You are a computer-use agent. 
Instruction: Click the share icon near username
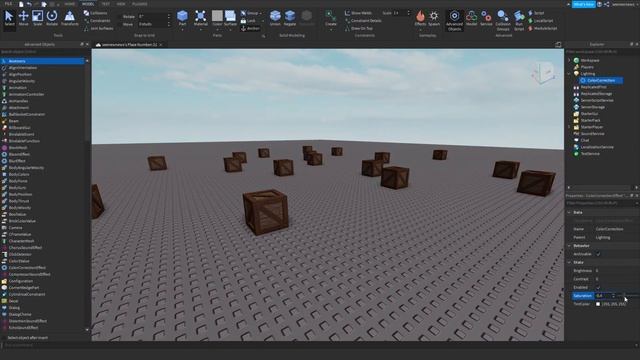[x=607, y=4]
